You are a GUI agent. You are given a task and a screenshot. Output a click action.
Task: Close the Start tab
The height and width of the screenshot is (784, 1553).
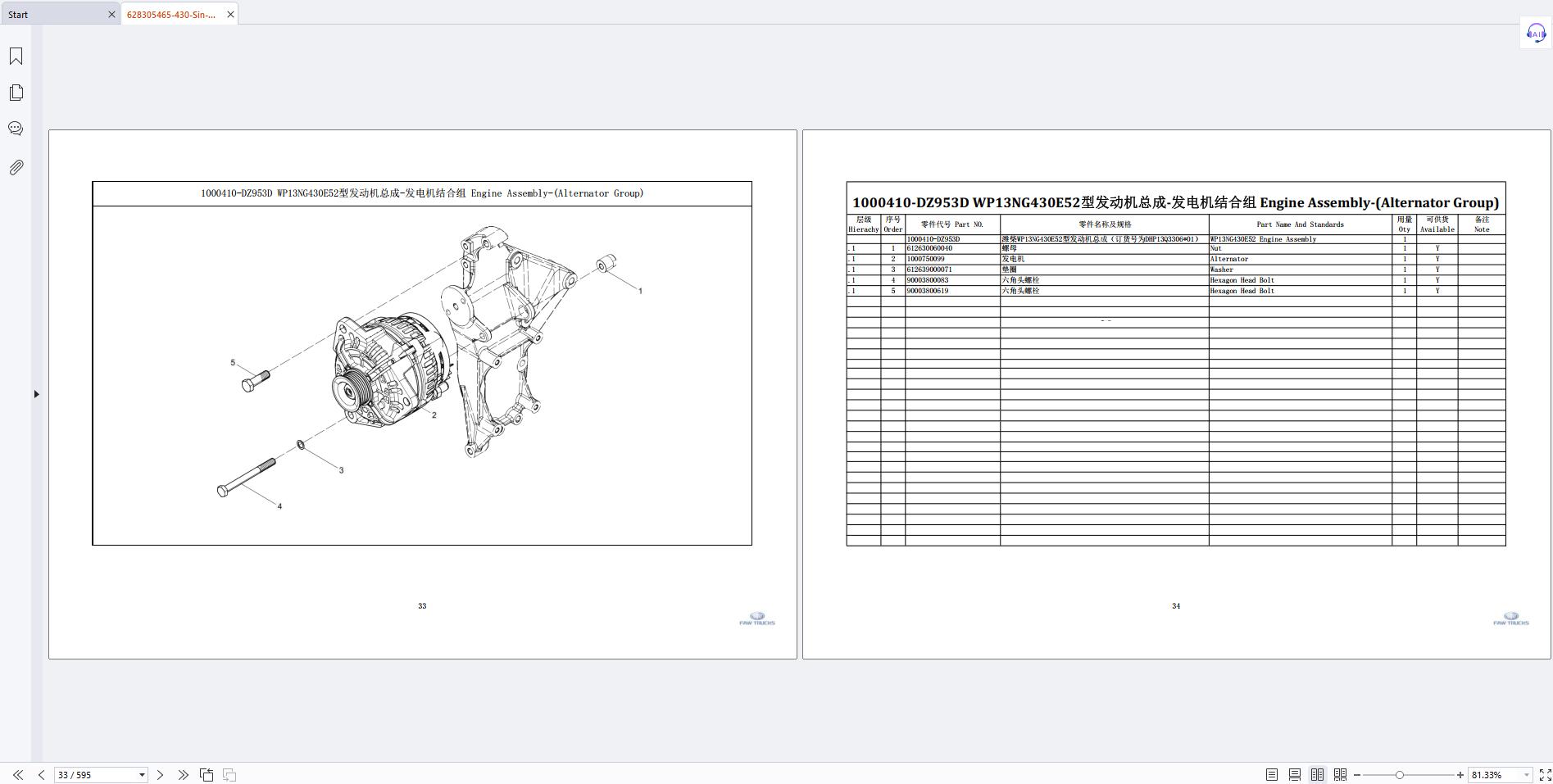pos(112,15)
